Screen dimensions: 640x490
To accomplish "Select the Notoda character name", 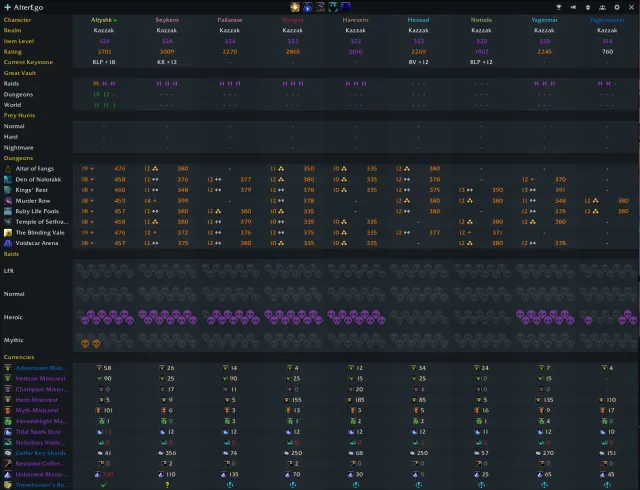I will [481, 20].
